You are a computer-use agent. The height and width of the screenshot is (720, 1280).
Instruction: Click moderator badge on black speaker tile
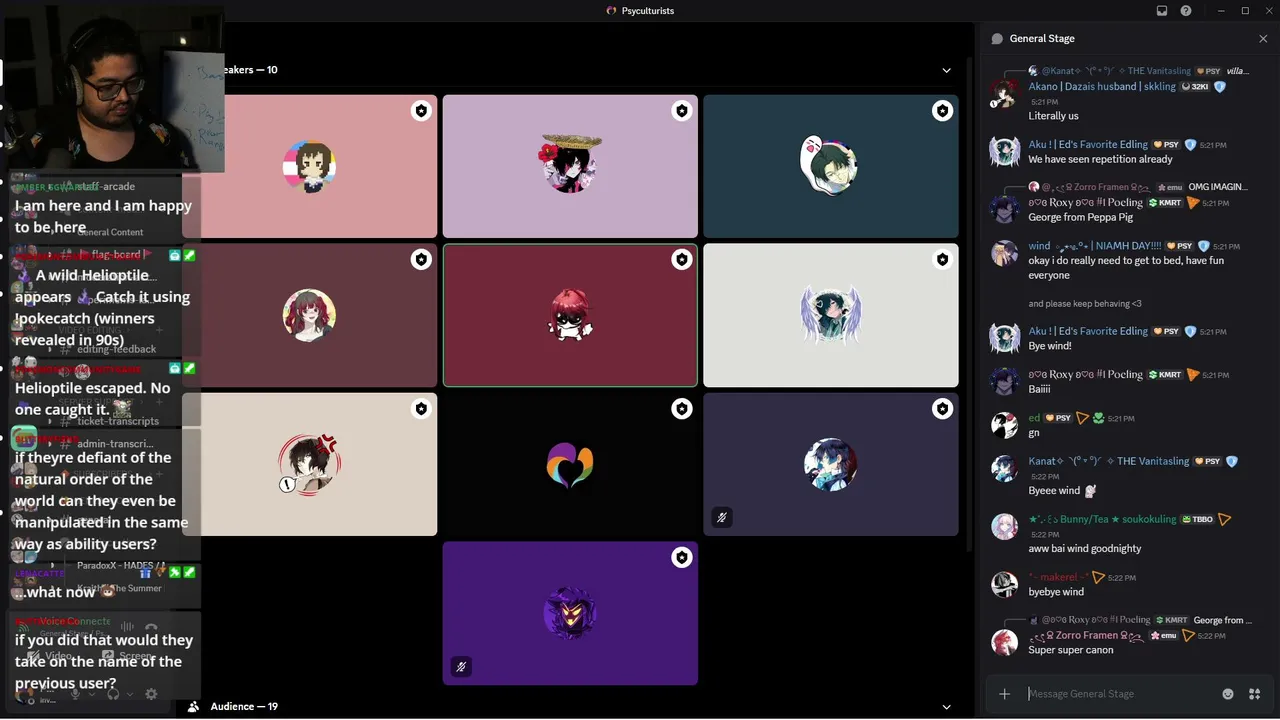click(682, 409)
